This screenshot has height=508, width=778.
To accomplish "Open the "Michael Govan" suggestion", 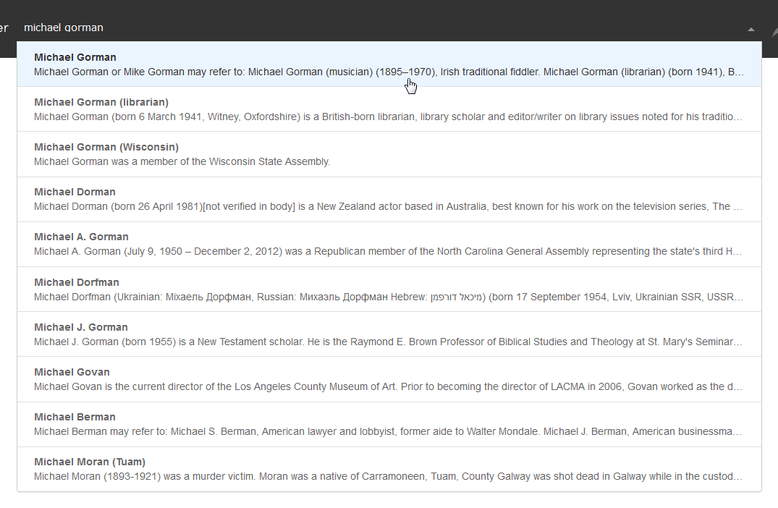I will [x=389, y=379].
